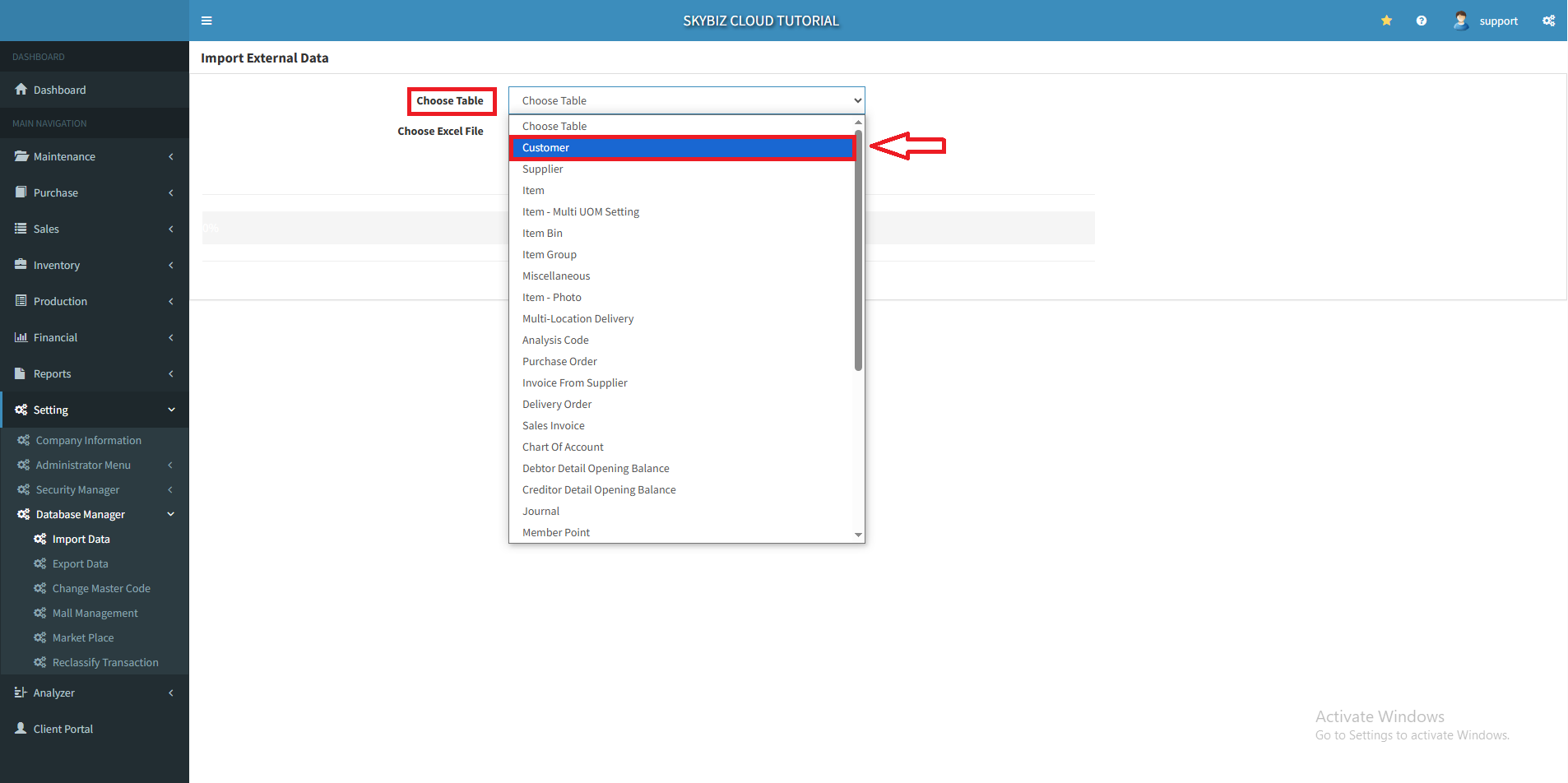
Task: Click the Financial chart icon in sidebar
Action: (21, 337)
